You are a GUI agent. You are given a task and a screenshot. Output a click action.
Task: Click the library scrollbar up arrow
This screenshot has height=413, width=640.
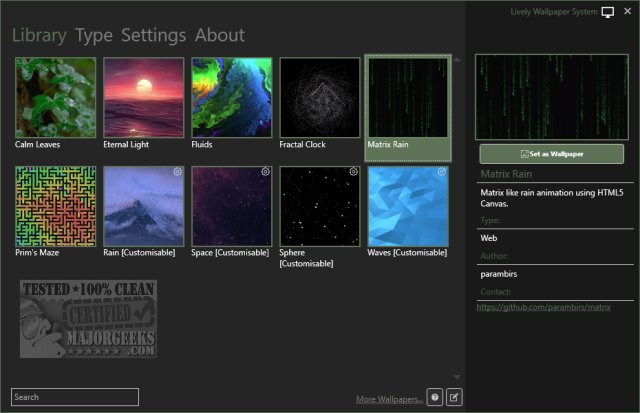coord(457,60)
